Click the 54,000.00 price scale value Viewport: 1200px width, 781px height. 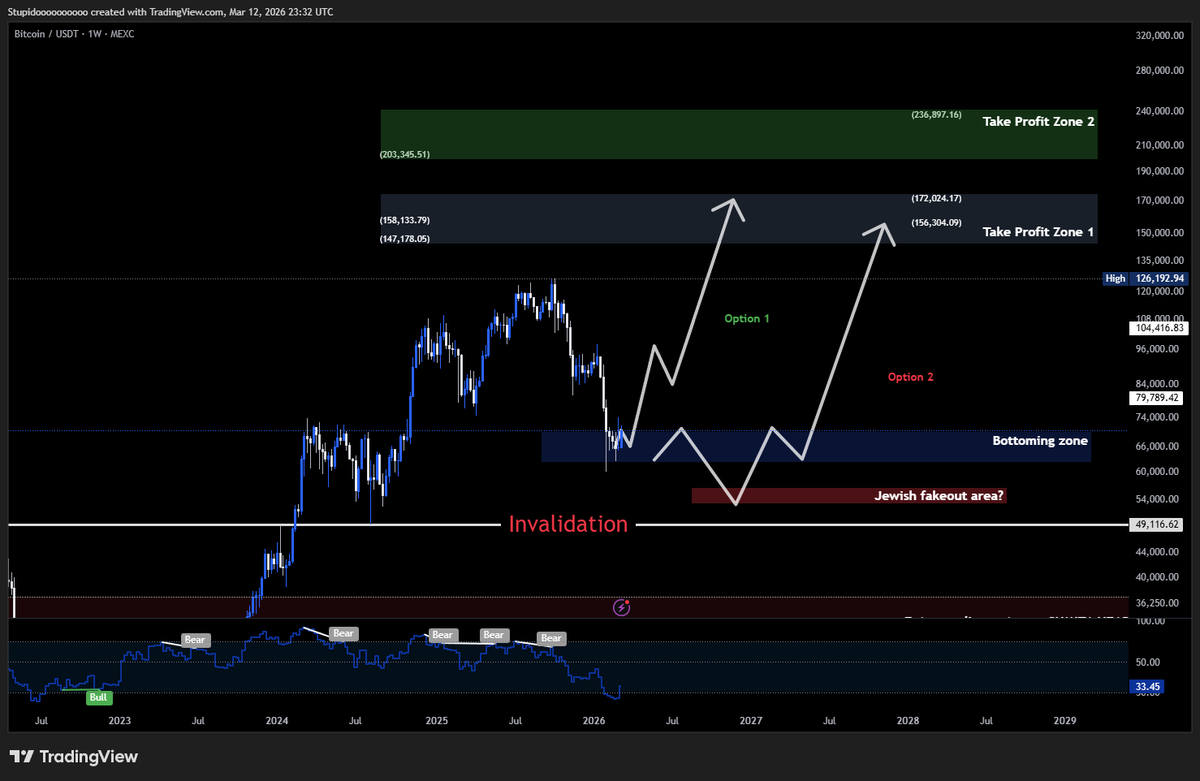click(1159, 499)
